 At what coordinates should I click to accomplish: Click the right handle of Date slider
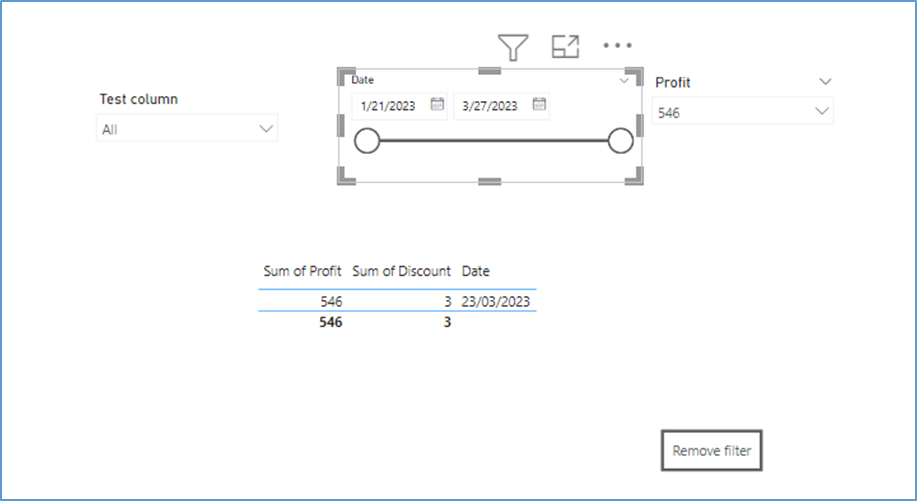[x=620, y=141]
